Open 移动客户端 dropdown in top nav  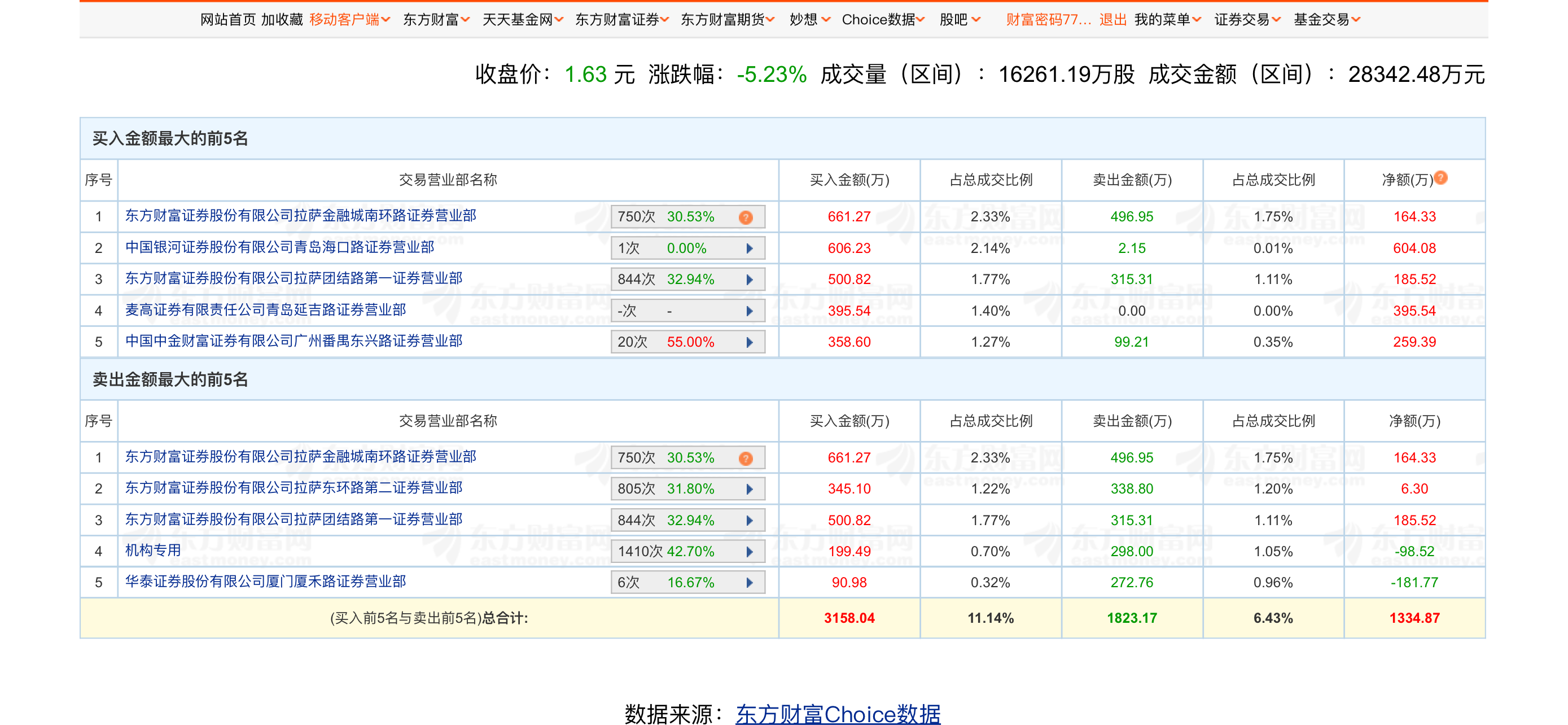pos(350,19)
